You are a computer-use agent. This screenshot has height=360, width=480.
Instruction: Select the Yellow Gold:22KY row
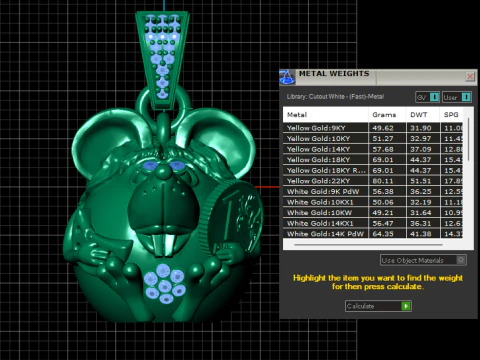pos(373,181)
